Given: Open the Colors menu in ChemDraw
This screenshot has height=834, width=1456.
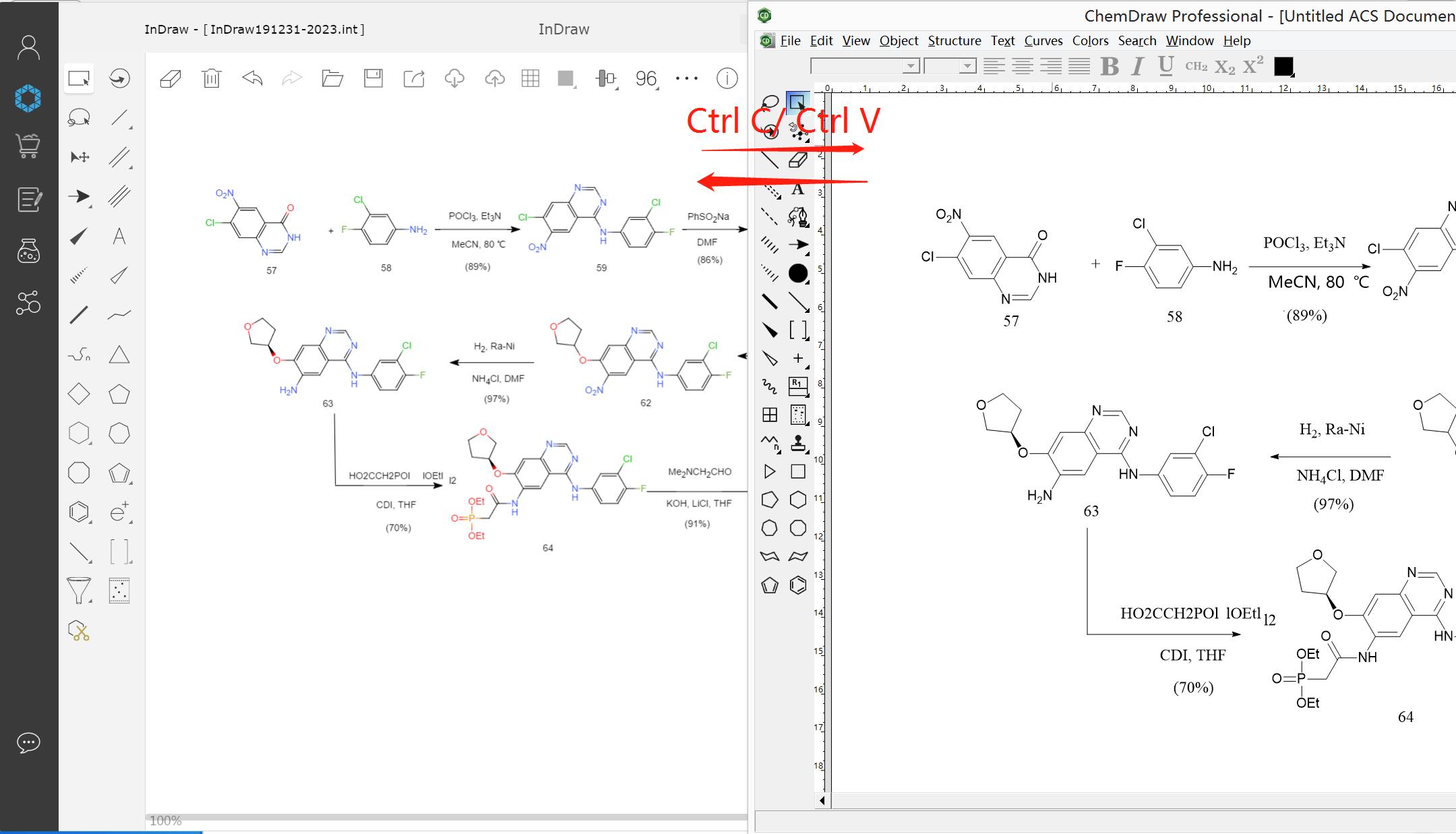Looking at the screenshot, I should 1089,40.
